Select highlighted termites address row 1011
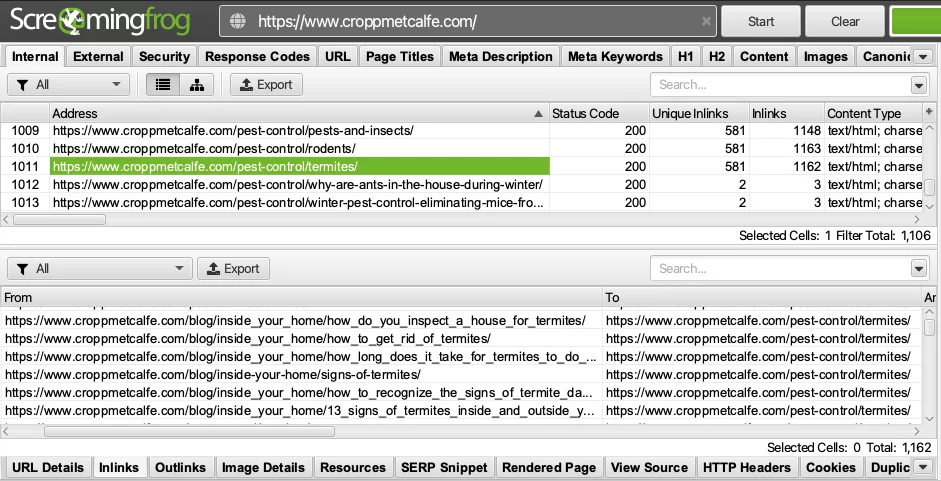This screenshot has height=481, width=941. click(299, 166)
